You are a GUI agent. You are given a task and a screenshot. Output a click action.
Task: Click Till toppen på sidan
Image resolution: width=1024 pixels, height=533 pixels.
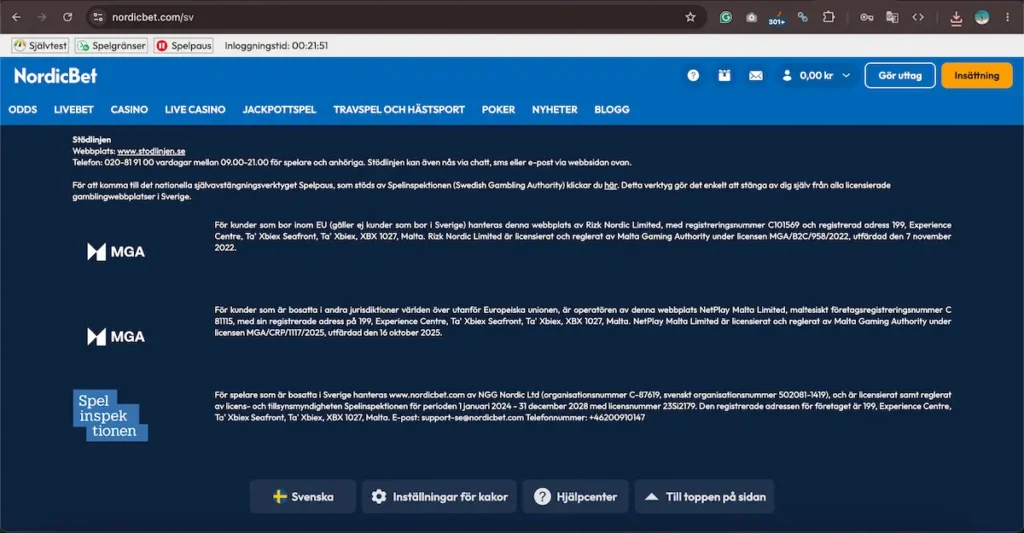coord(705,496)
